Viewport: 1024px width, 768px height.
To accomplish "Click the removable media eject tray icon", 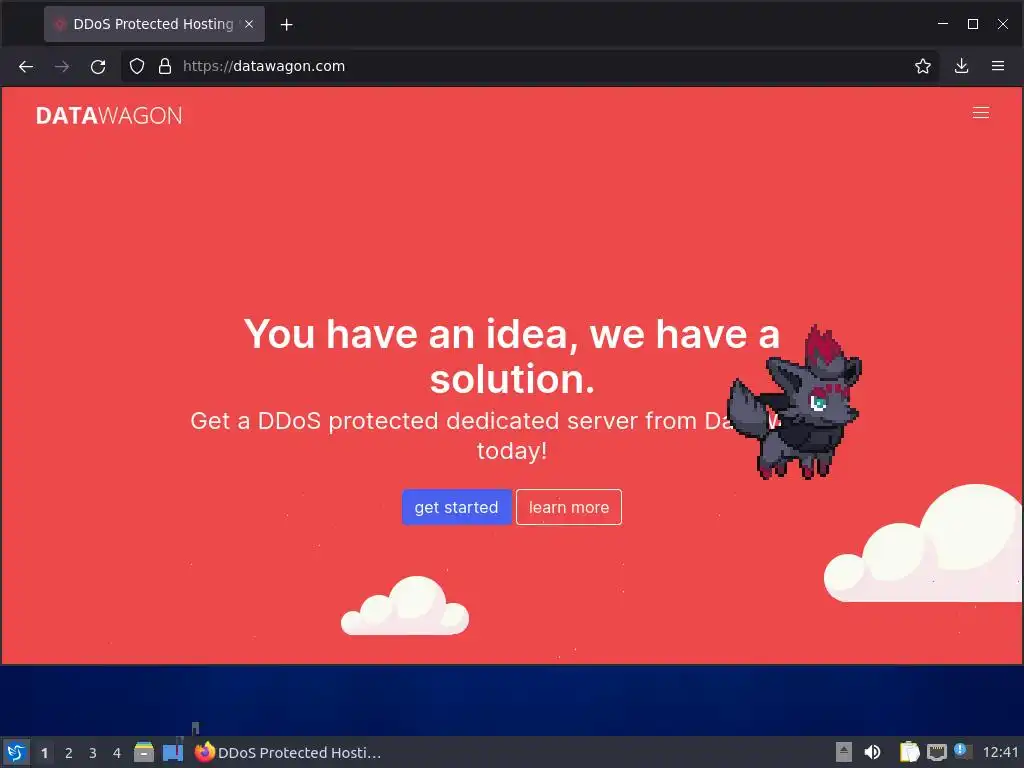I will [844, 752].
